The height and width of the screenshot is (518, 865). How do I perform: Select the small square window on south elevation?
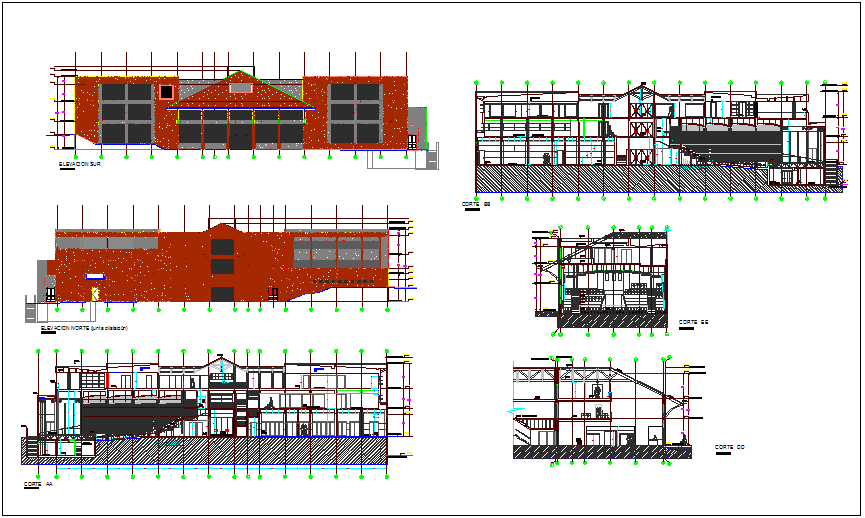click(x=165, y=92)
